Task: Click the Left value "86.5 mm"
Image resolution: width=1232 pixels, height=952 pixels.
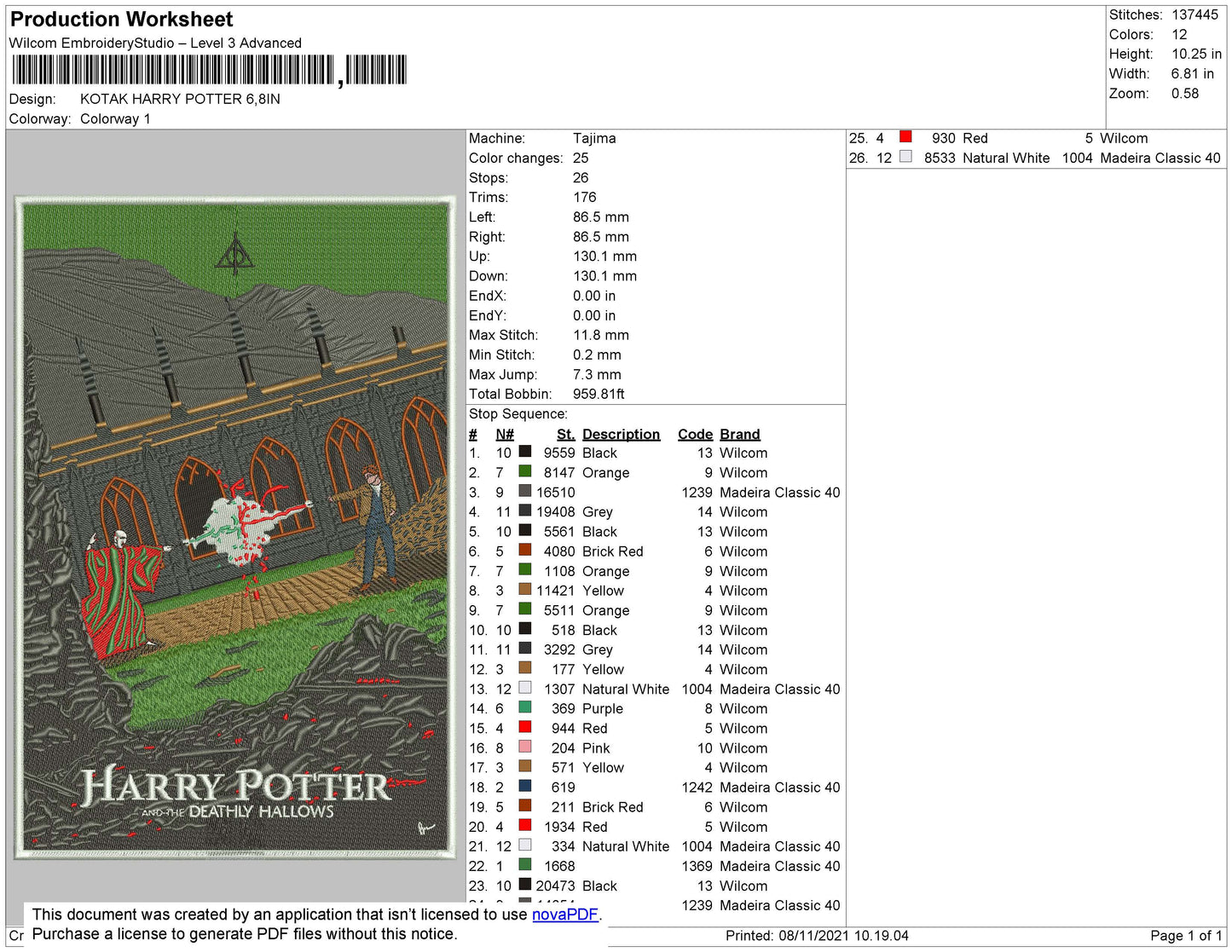Action: [601, 217]
